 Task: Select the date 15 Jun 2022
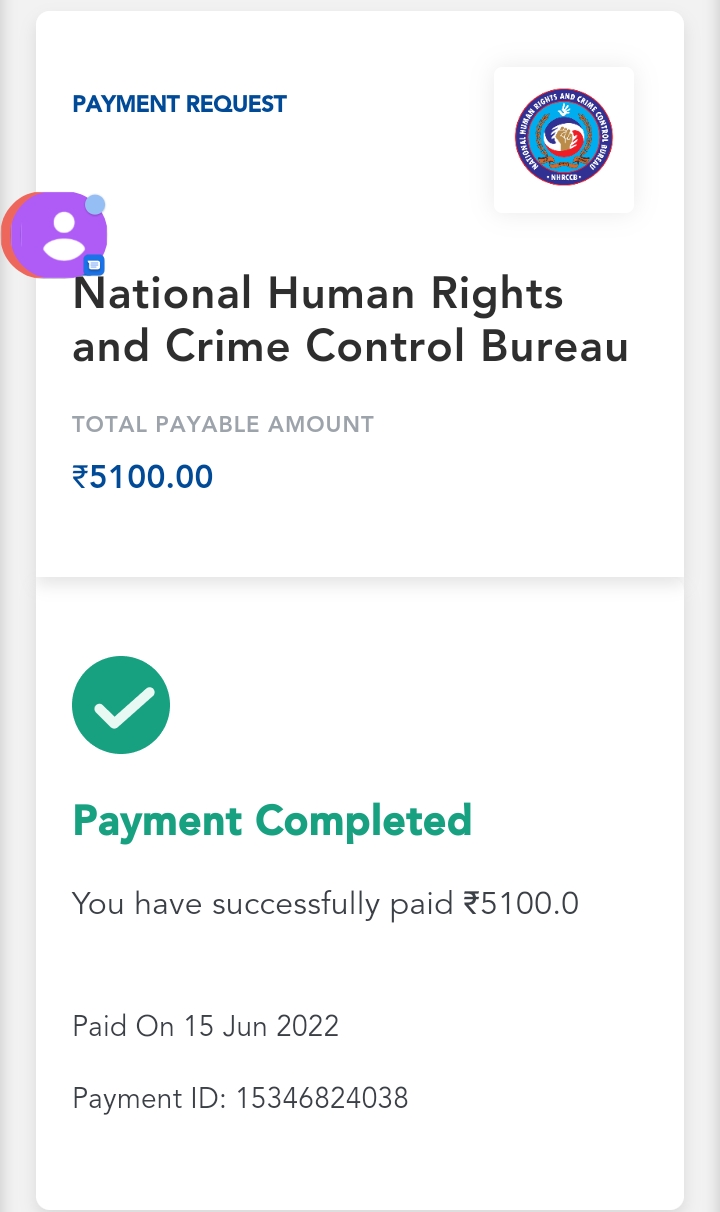261,1026
